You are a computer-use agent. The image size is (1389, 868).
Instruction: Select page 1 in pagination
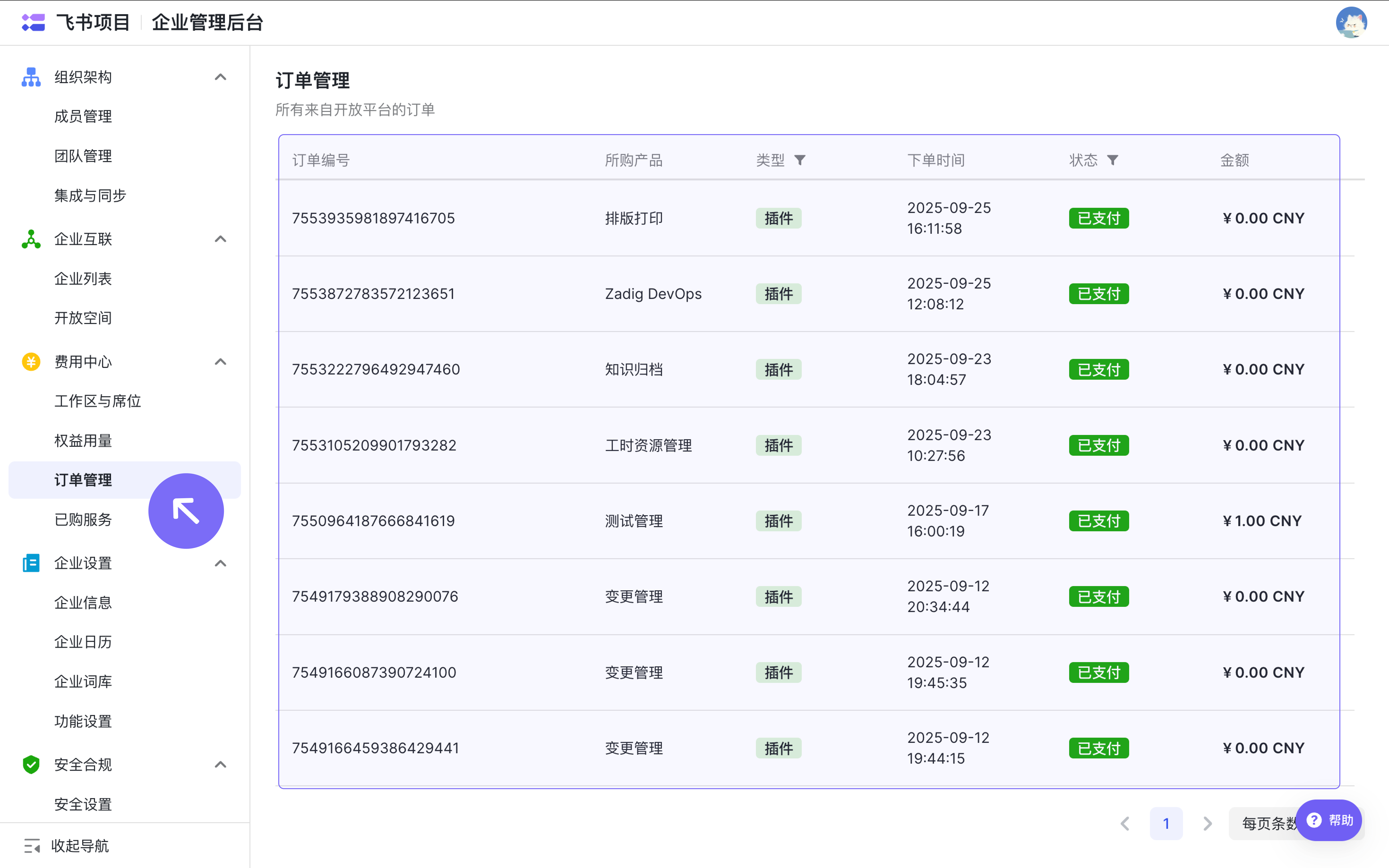point(1166,824)
